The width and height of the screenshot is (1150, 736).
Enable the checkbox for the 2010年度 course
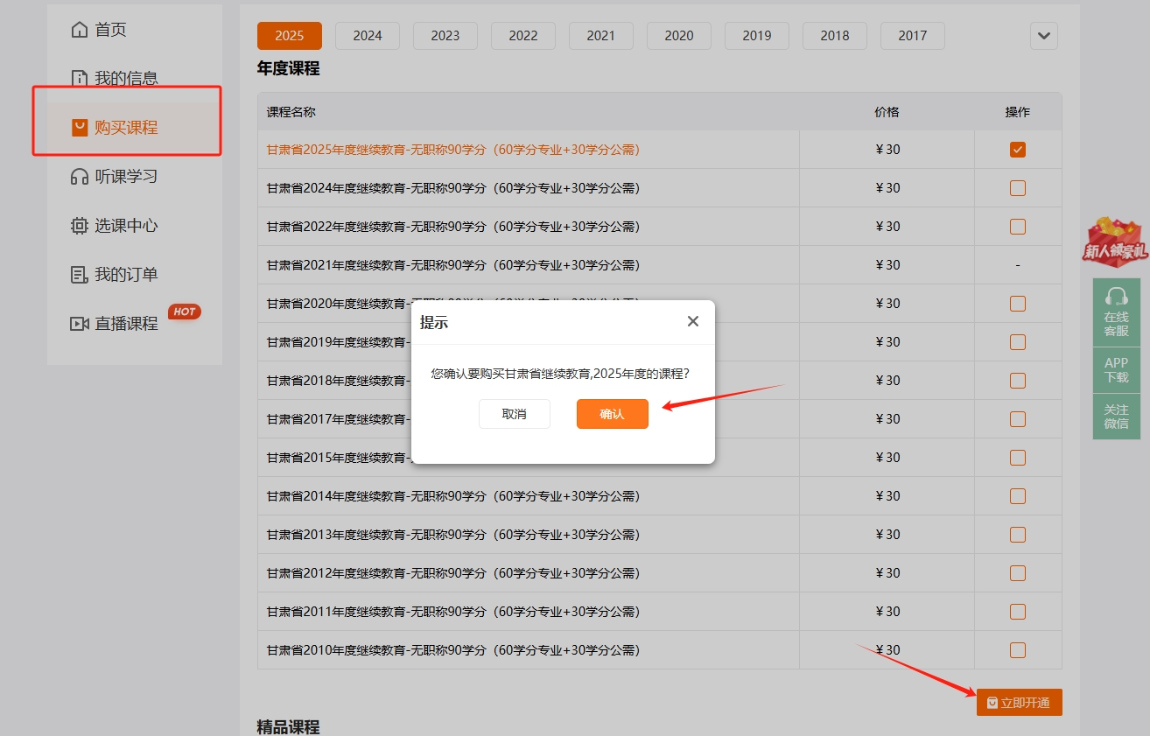1017,649
